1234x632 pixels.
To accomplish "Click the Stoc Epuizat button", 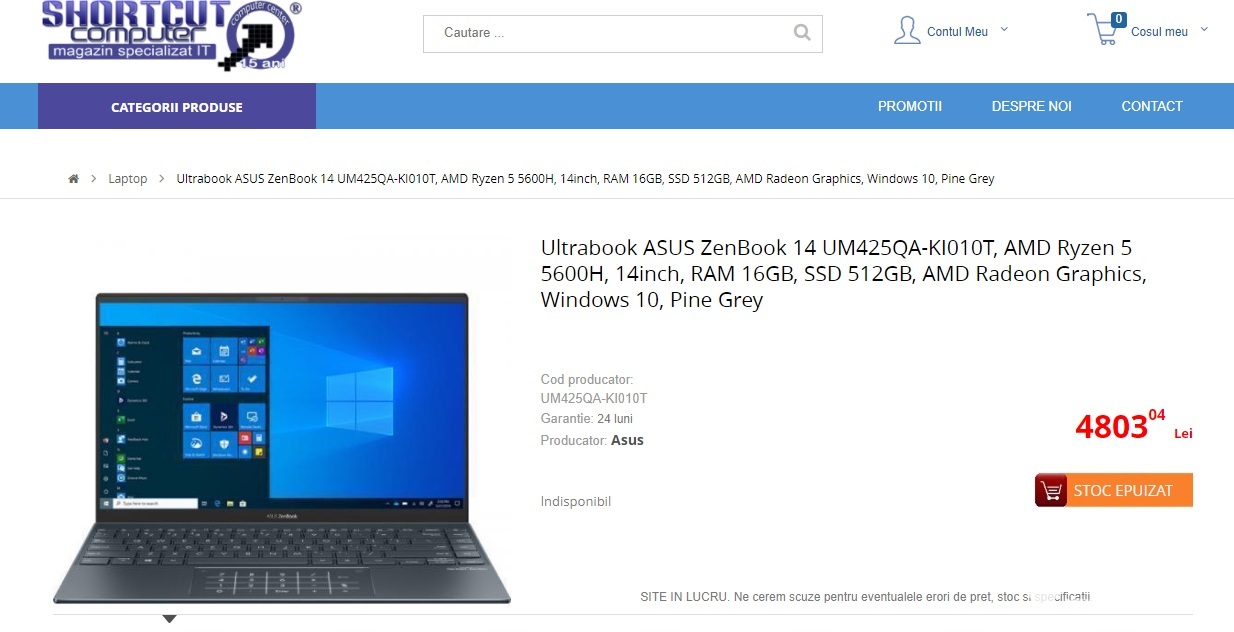I will point(1114,490).
